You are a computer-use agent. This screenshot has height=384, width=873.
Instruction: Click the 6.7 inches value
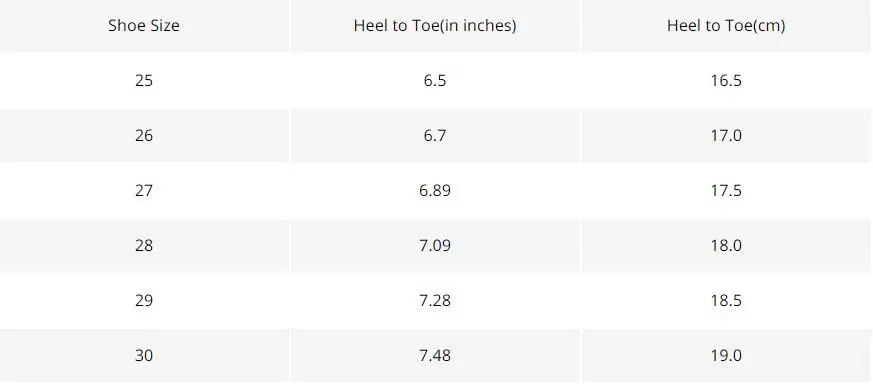click(435, 136)
